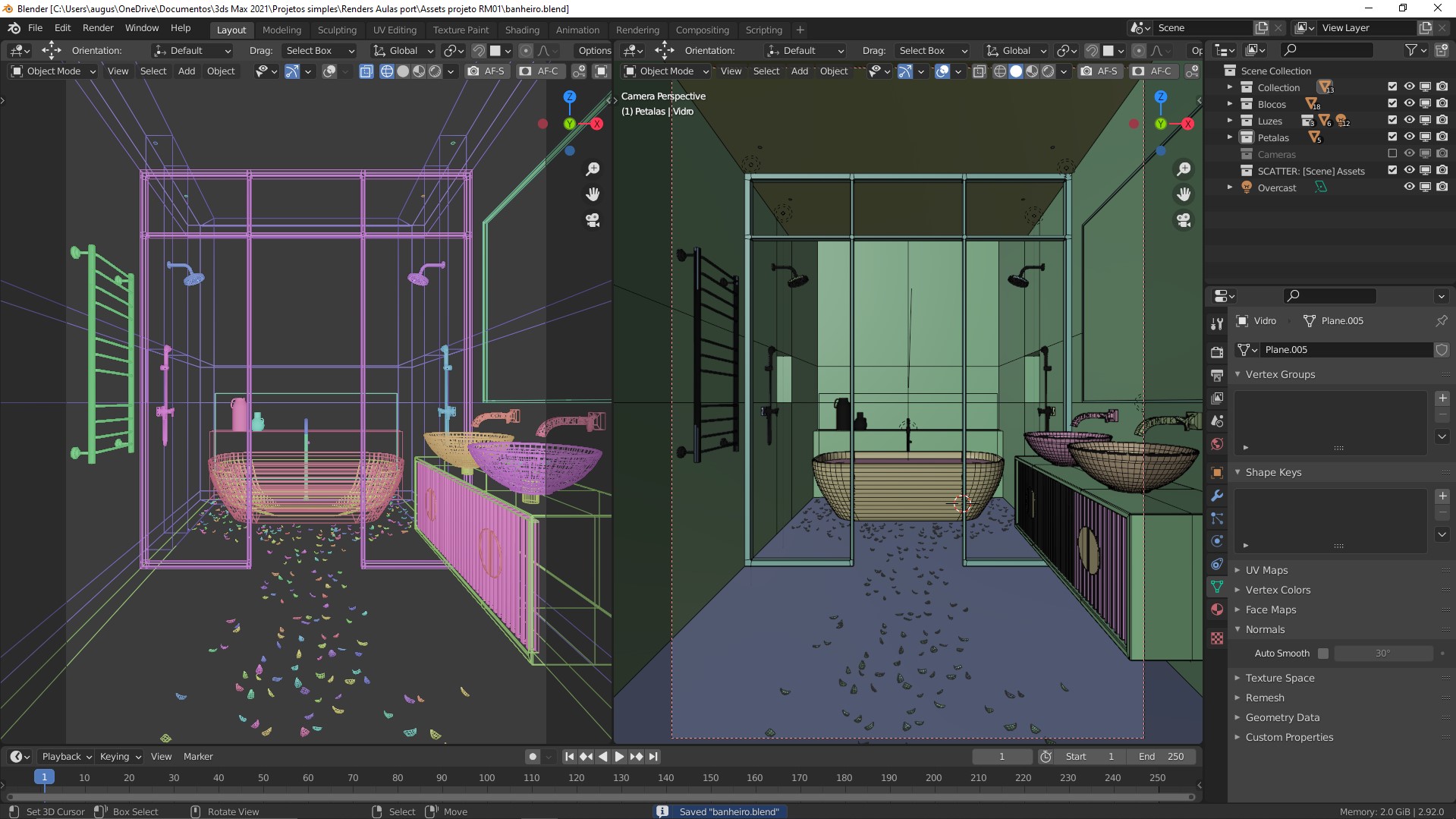Open the Object Data properties triangle icon
Screen dimensions: 1456x819
[1217, 587]
